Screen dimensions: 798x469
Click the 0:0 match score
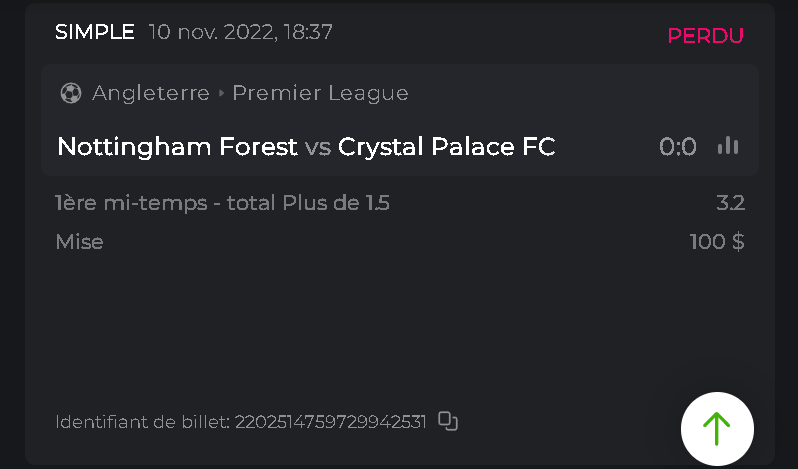click(677, 147)
